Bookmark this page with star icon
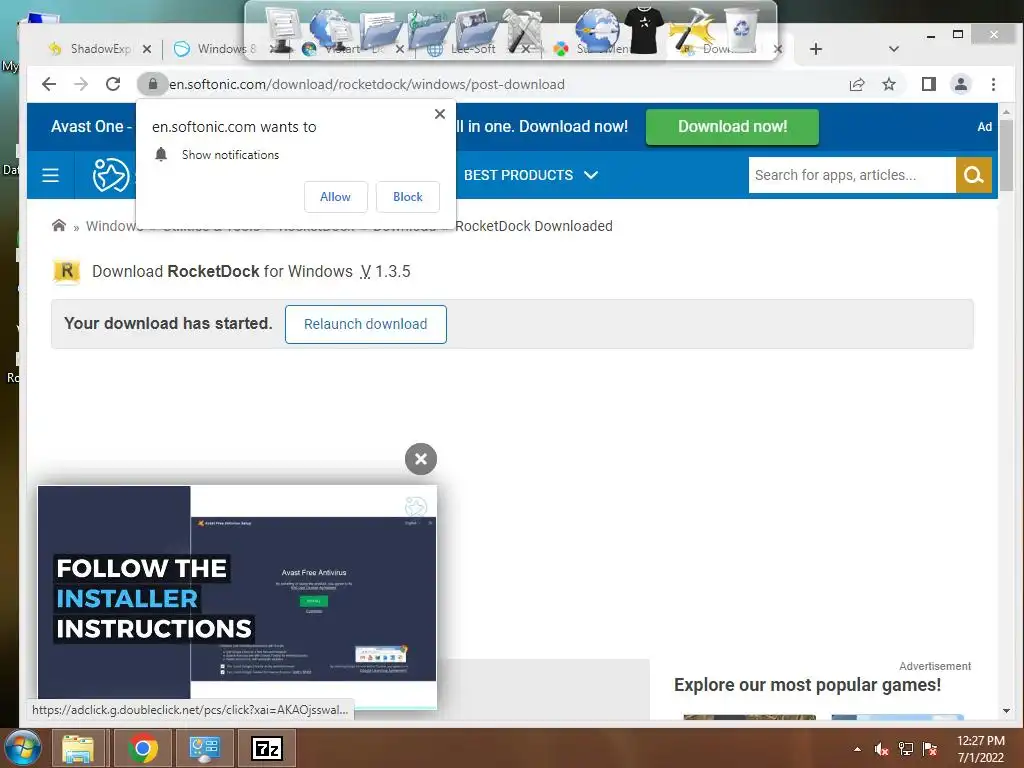The width and height of the screenshot is (1024, 768). tap(889, 84)
